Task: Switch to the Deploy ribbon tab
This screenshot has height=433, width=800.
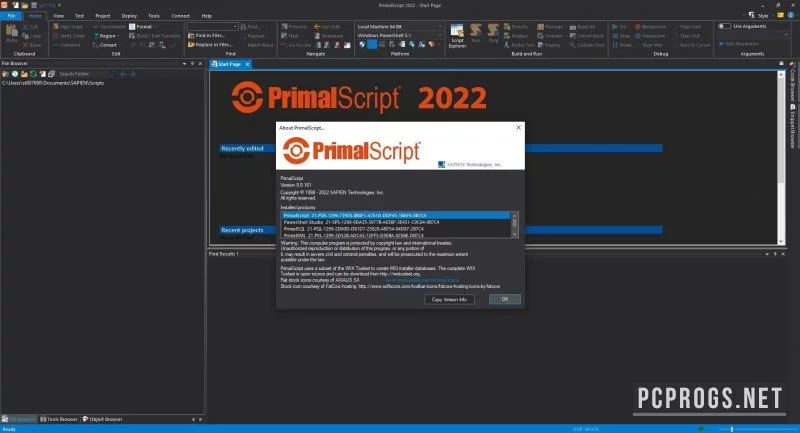Action: [x=129, y=16]
